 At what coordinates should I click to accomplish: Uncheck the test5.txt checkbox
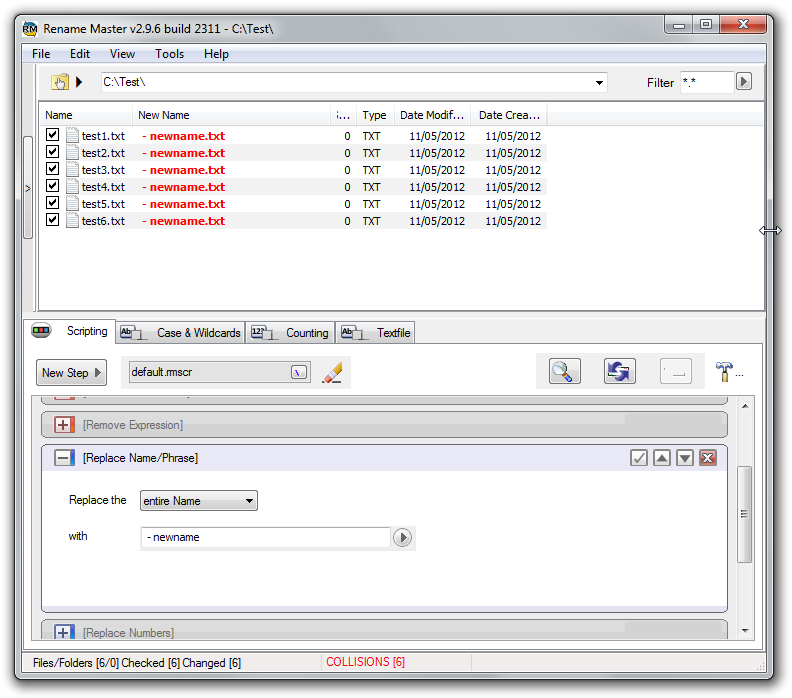[52, 203]
